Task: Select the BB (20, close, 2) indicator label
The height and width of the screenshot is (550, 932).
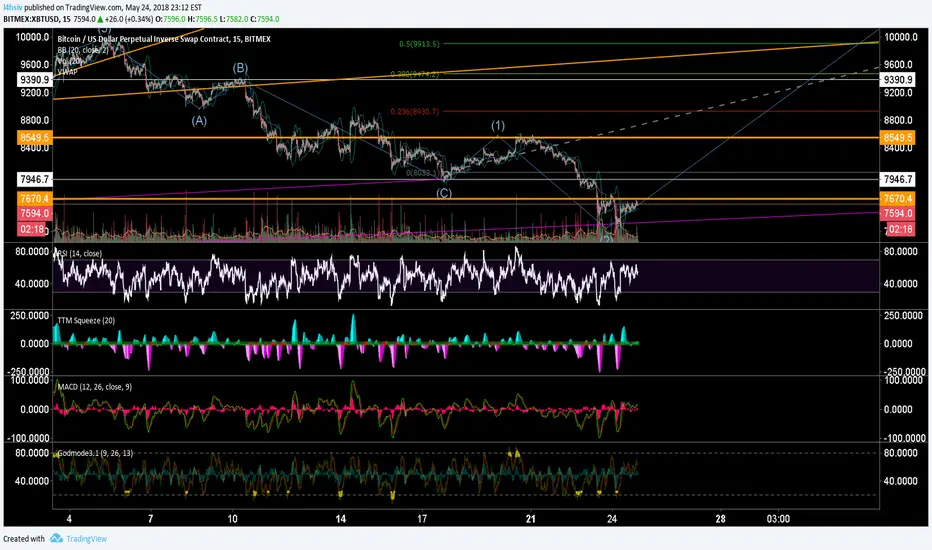Action: click(83, 50)
